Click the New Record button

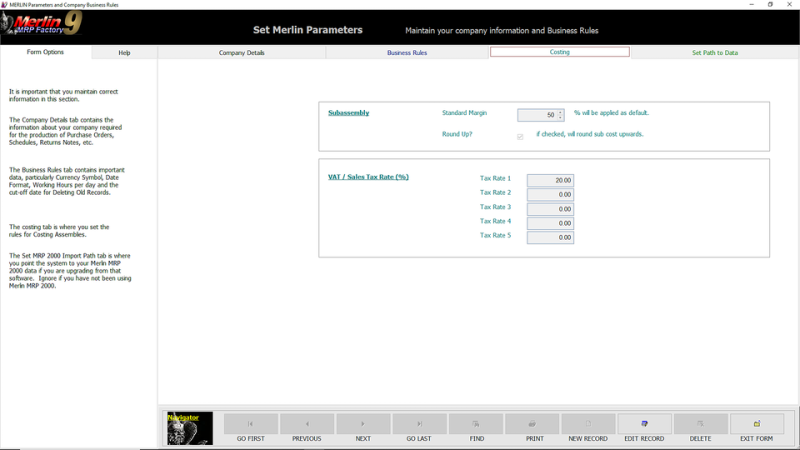588,424
